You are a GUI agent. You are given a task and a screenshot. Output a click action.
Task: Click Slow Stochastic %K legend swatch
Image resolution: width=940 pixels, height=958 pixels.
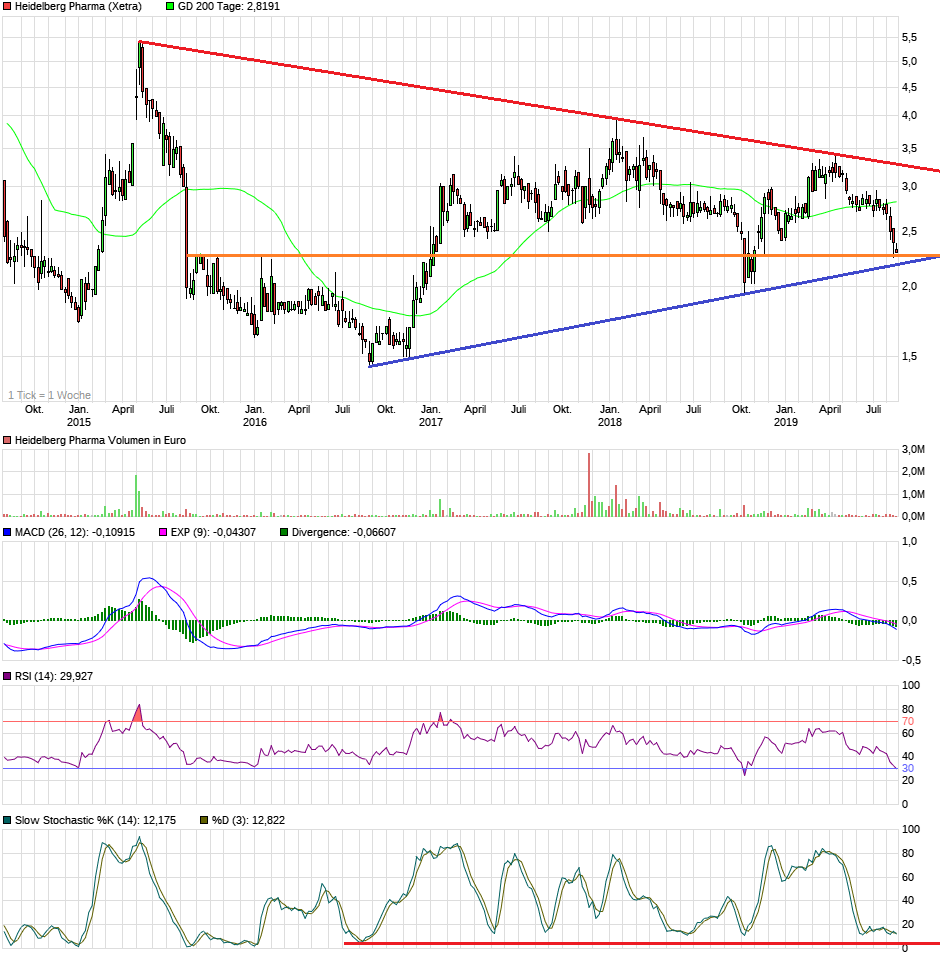tap(8, 820)
